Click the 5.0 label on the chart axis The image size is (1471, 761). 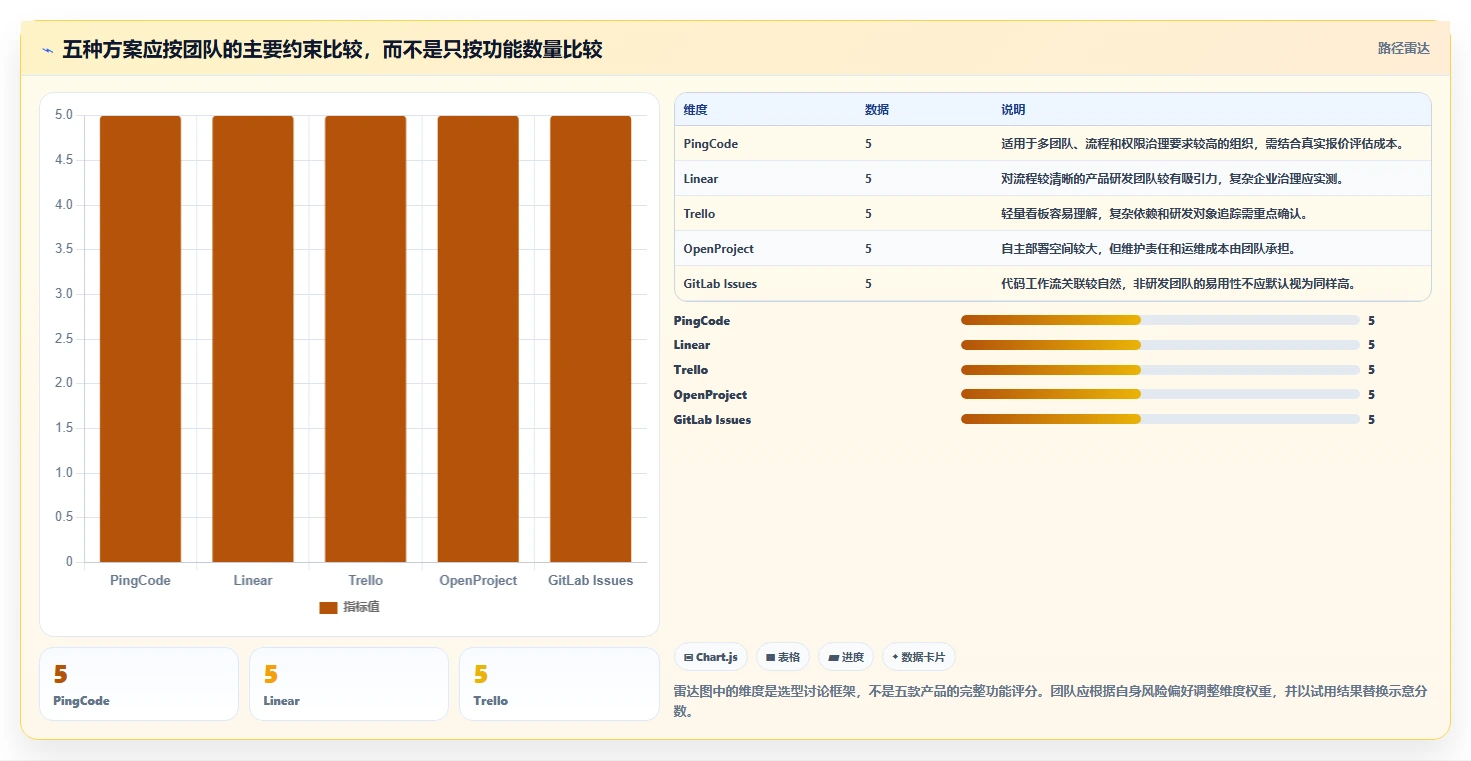[x=63, y=115]
